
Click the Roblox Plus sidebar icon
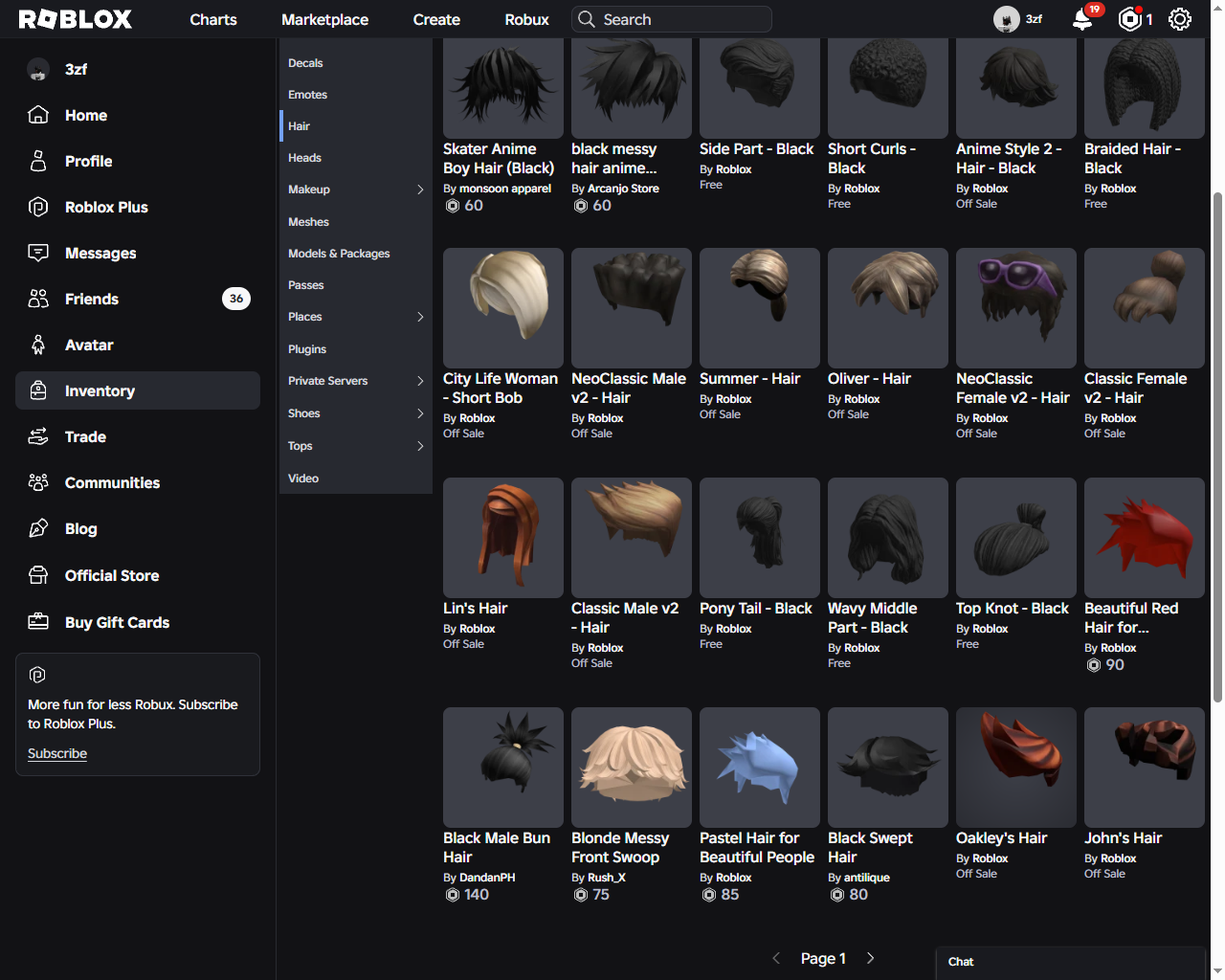click(38, 207)
